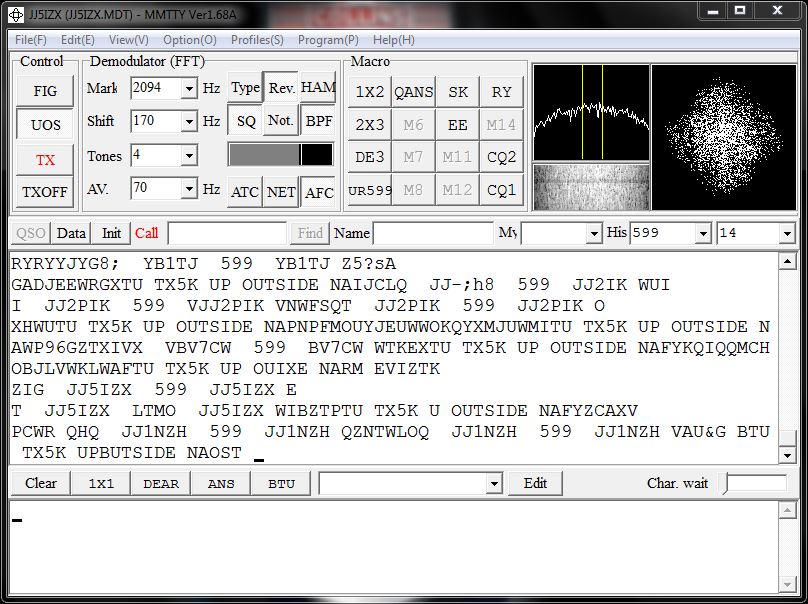Toggle Rev. to reverse mark and space
This screenshot has height=604, width=808.
pos(280,88)
